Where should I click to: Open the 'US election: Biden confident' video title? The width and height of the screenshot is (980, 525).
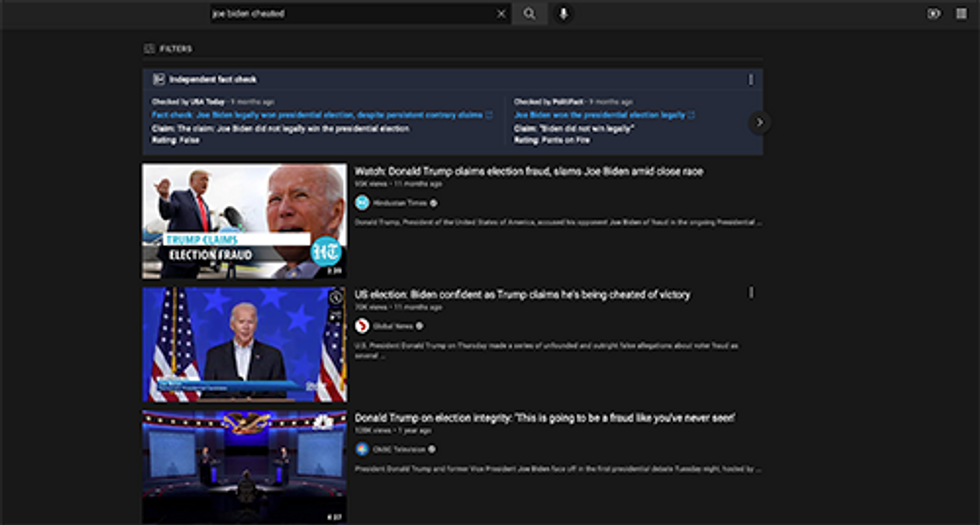point(522,295)
